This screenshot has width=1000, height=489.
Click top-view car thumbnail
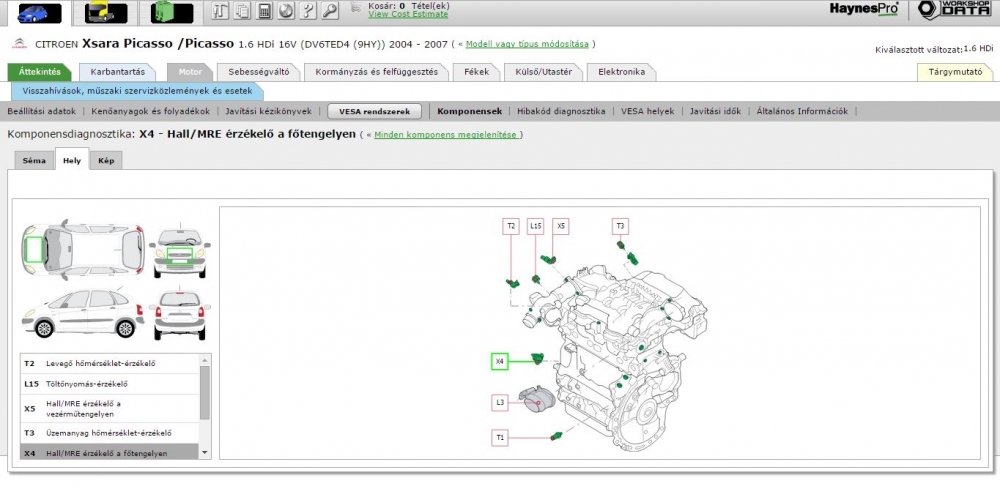83,250
